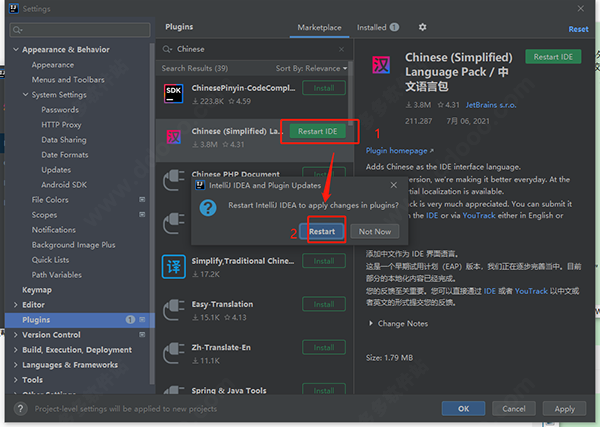This screenshot has width=600, height=427.
Task: Expand Build, Execution, Deployment section
Action: (16, 350)
